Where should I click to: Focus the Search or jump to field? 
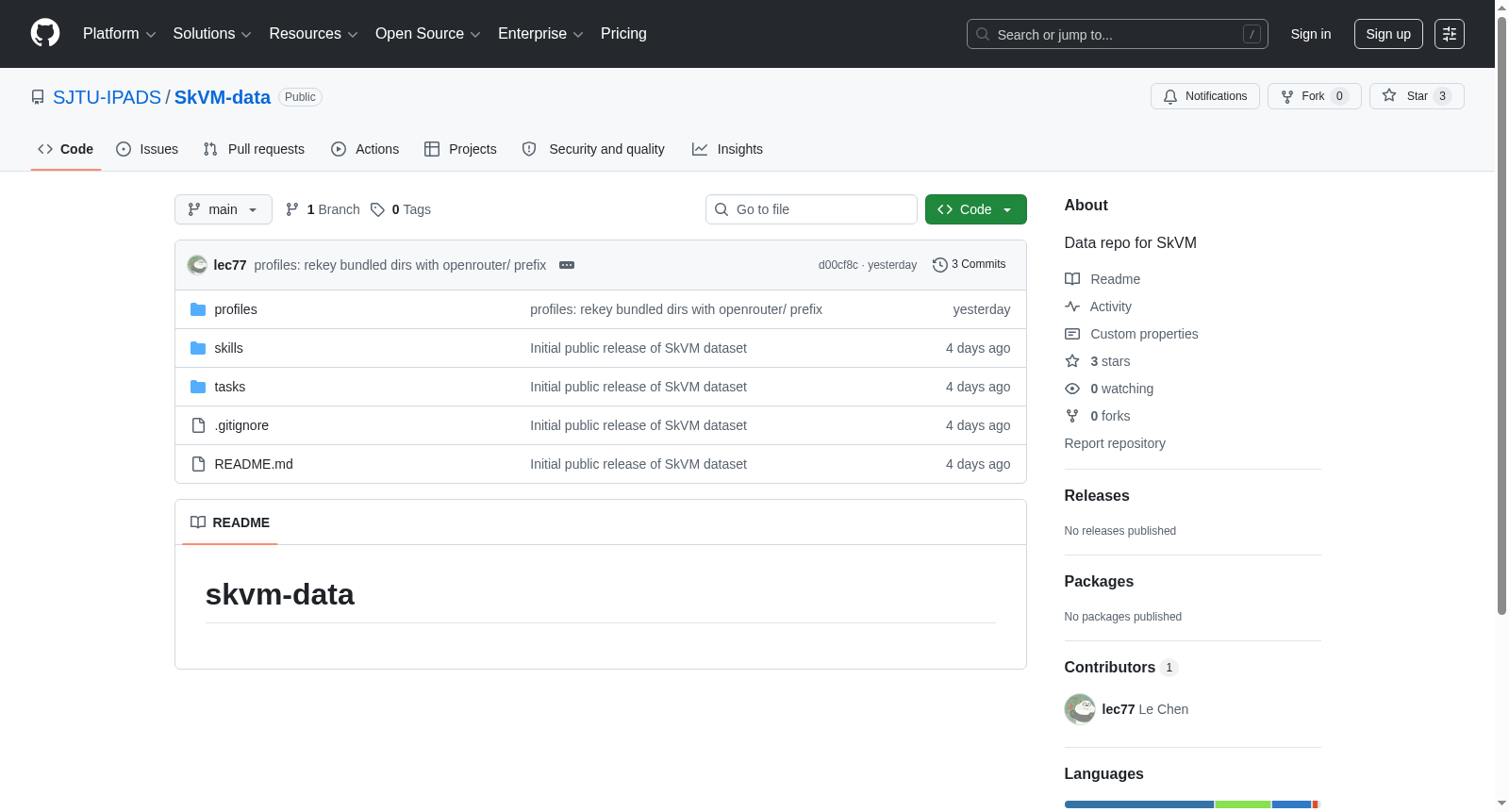click(1118, 34)
